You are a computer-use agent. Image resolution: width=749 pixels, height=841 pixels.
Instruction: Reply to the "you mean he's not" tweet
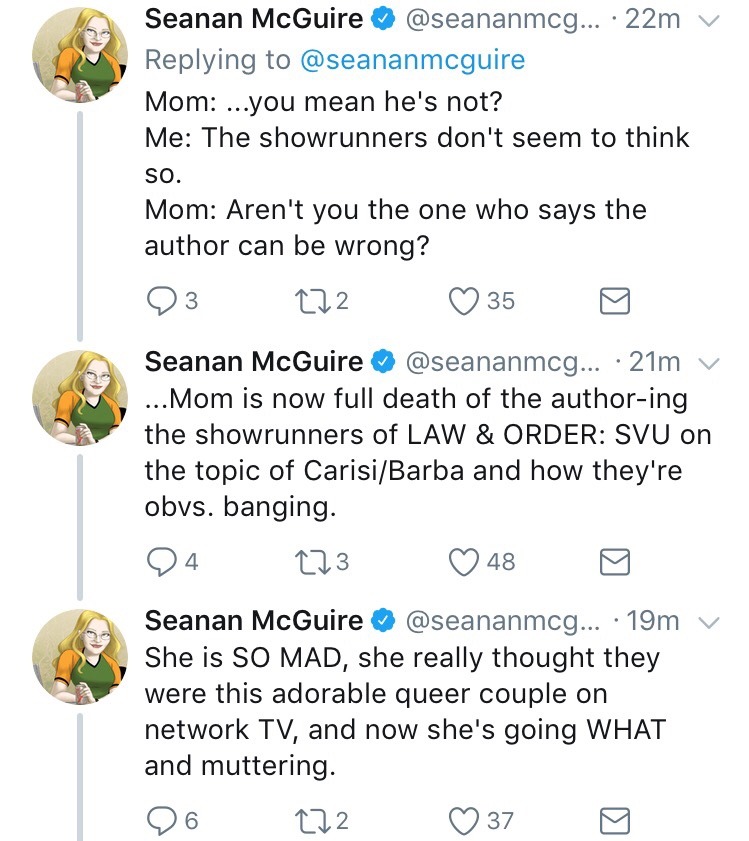pyautogui.click(x=161, y=300)
